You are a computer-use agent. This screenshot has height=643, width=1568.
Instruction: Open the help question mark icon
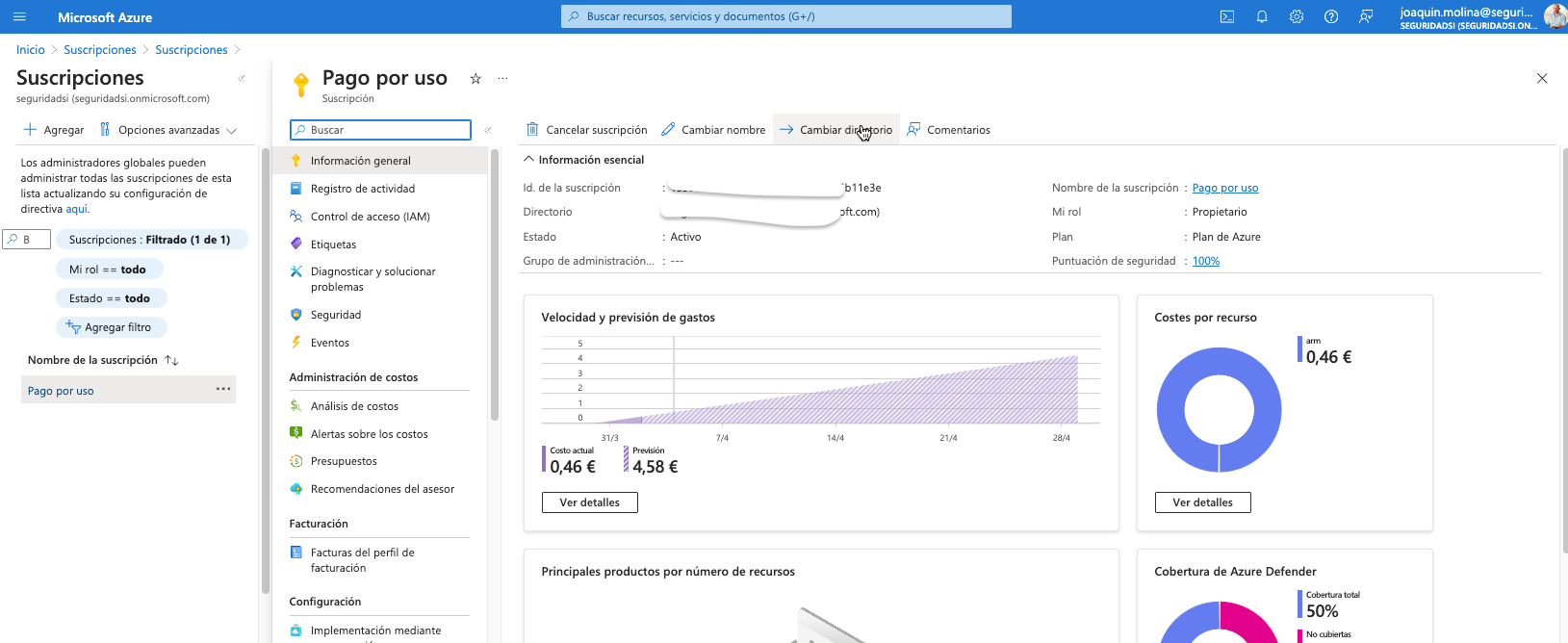(1331, 17)
